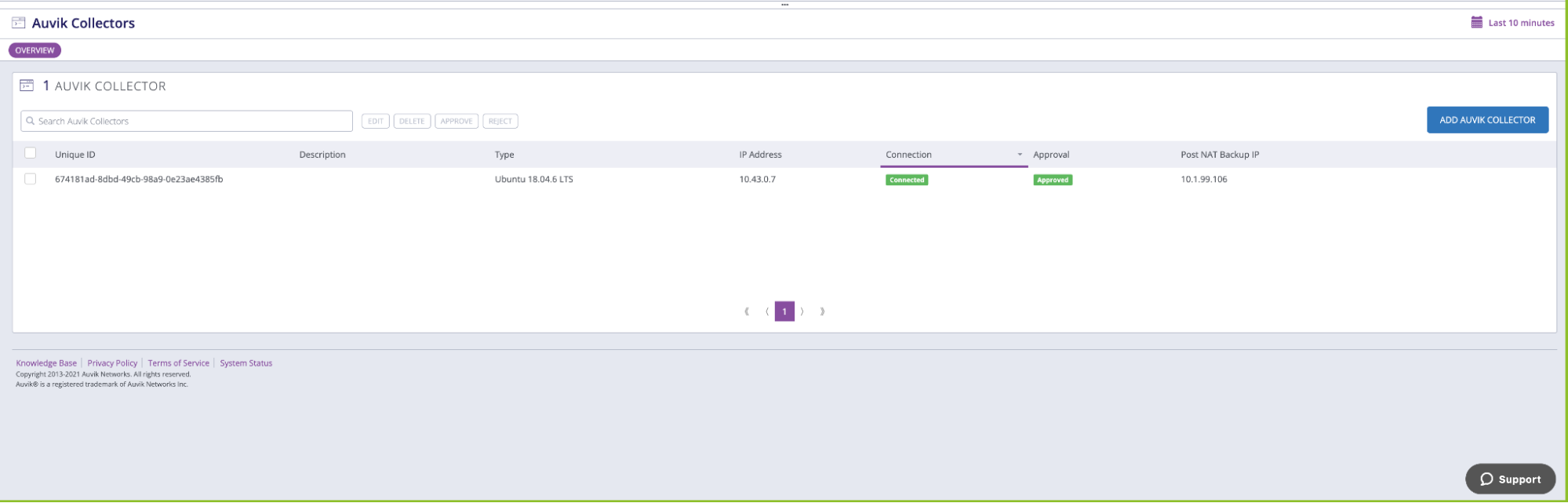Screen dimensions: 1568x503
Task: Select the OVERVIEW tab
Action: pos(35,50)
